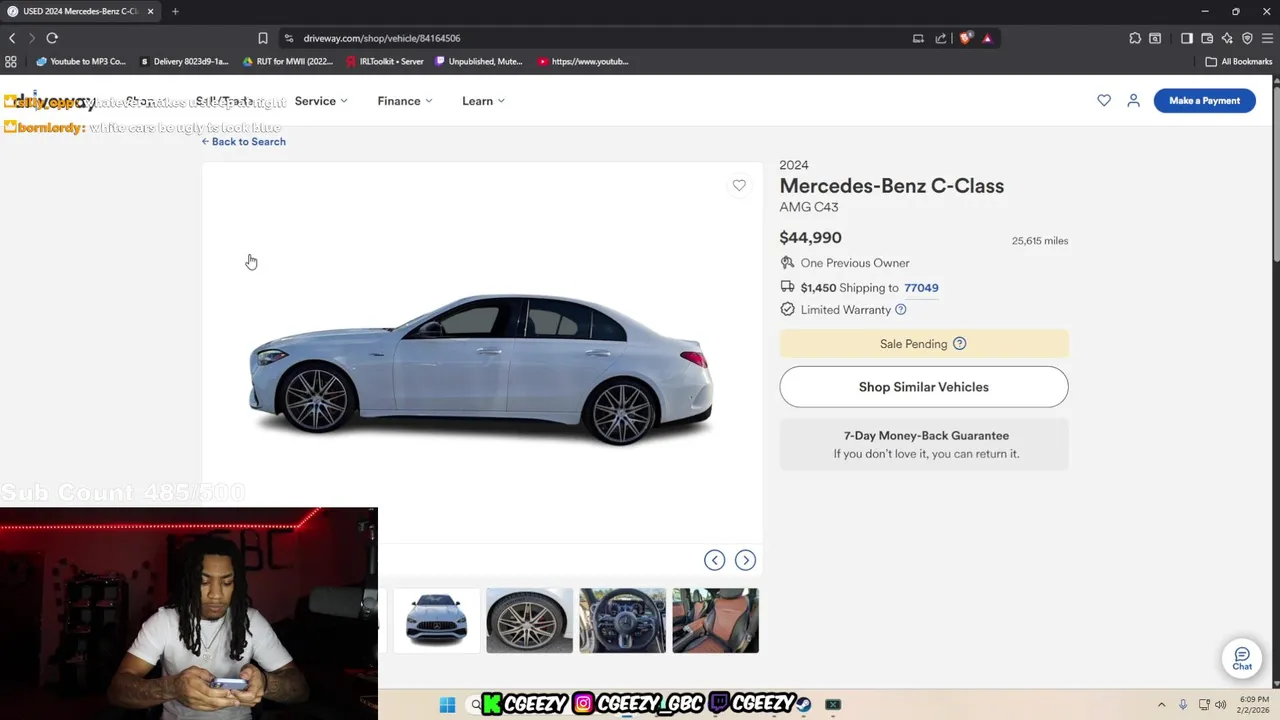Expand the Learn dropdown menu

point(483,101)
